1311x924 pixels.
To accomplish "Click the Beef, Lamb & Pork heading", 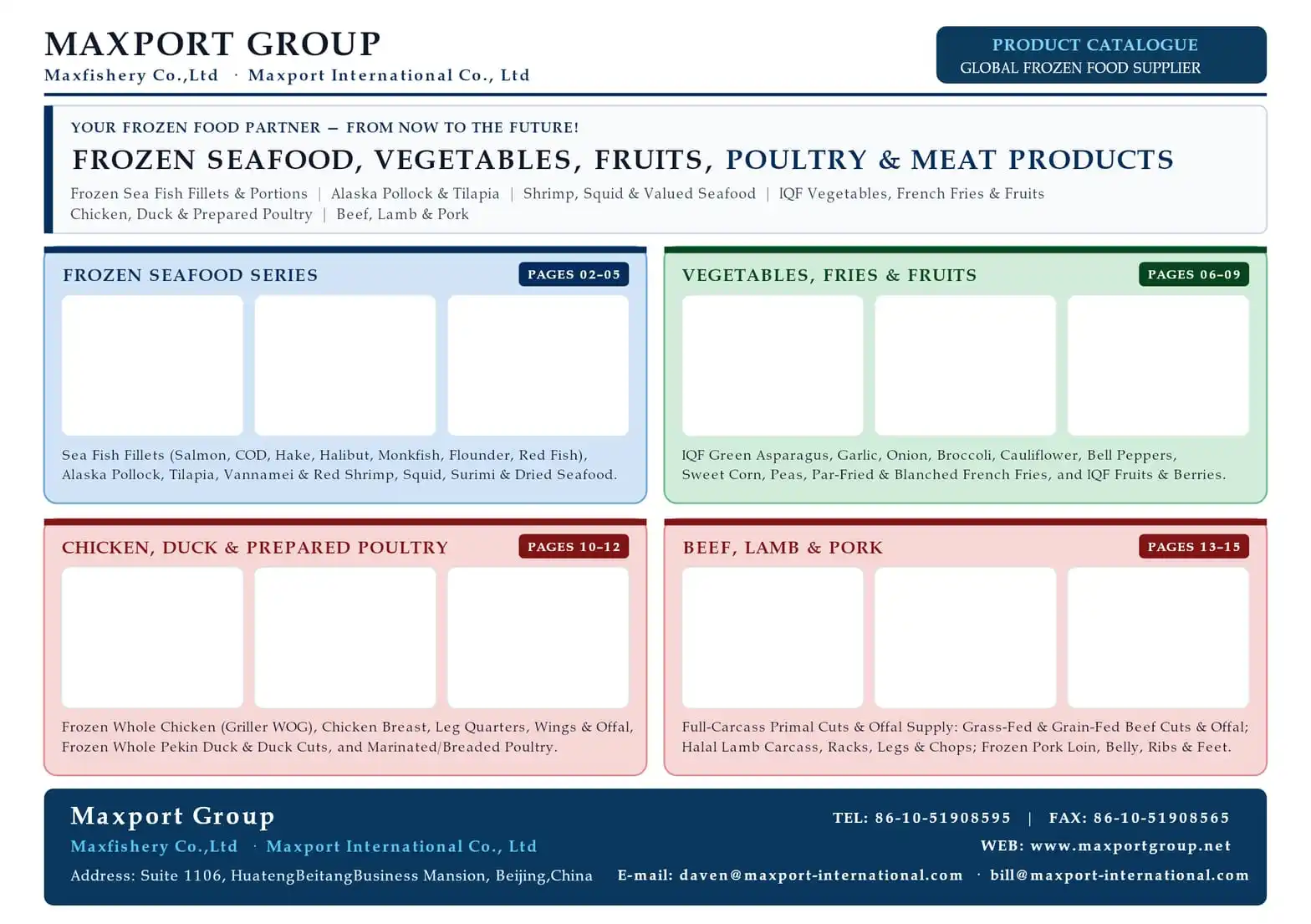I will (783, 548).
